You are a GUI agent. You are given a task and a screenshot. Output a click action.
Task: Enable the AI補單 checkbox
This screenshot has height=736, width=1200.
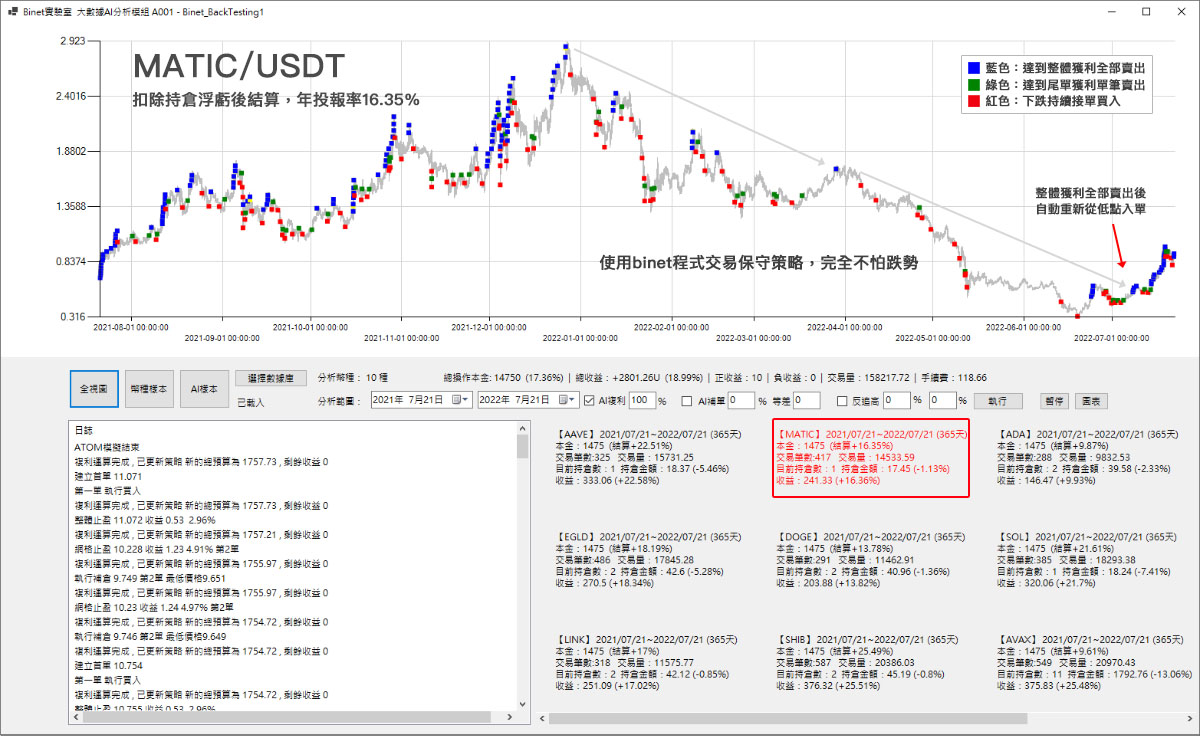(x=687, y=401)
